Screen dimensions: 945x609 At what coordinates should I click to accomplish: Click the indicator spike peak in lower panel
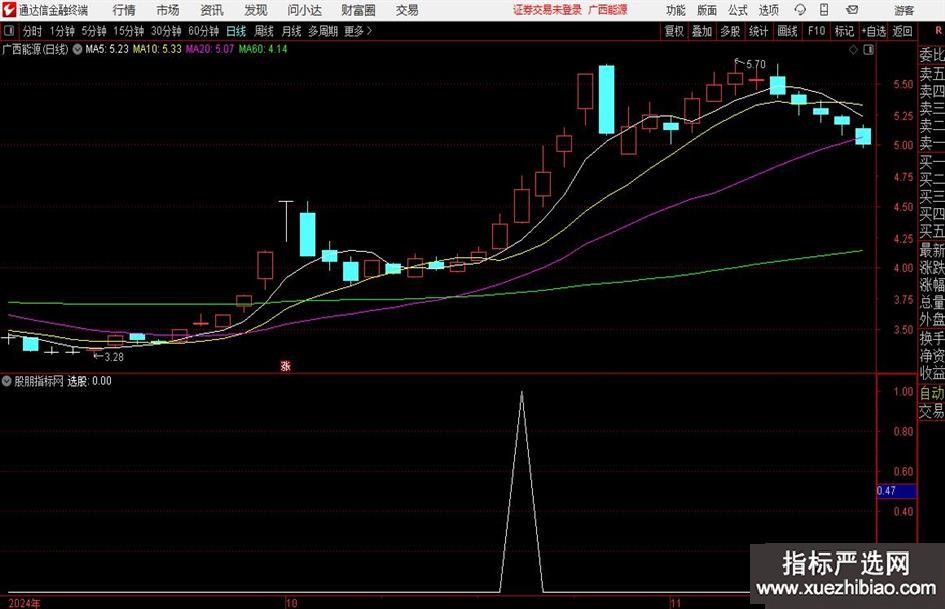coord(521,393)
